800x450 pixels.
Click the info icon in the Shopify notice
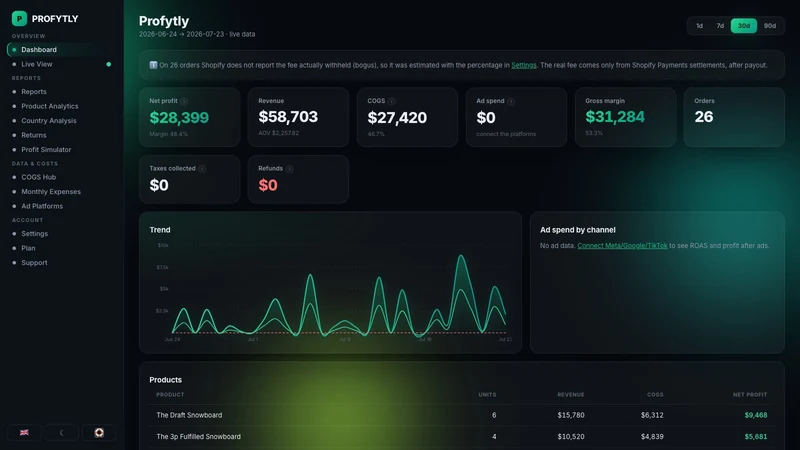pyautogui.click(x=153, y=65)
